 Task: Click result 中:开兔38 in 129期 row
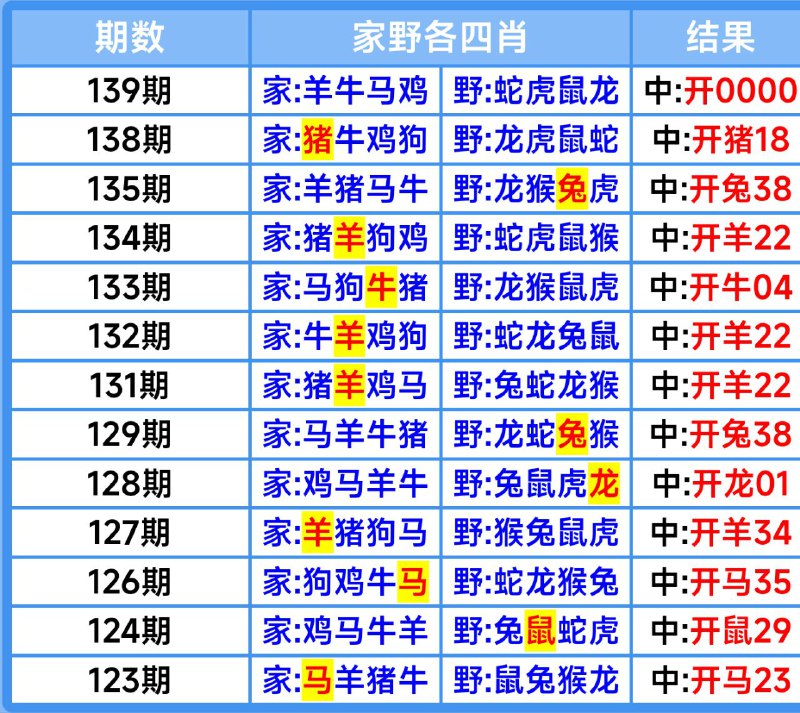point(716,434)
